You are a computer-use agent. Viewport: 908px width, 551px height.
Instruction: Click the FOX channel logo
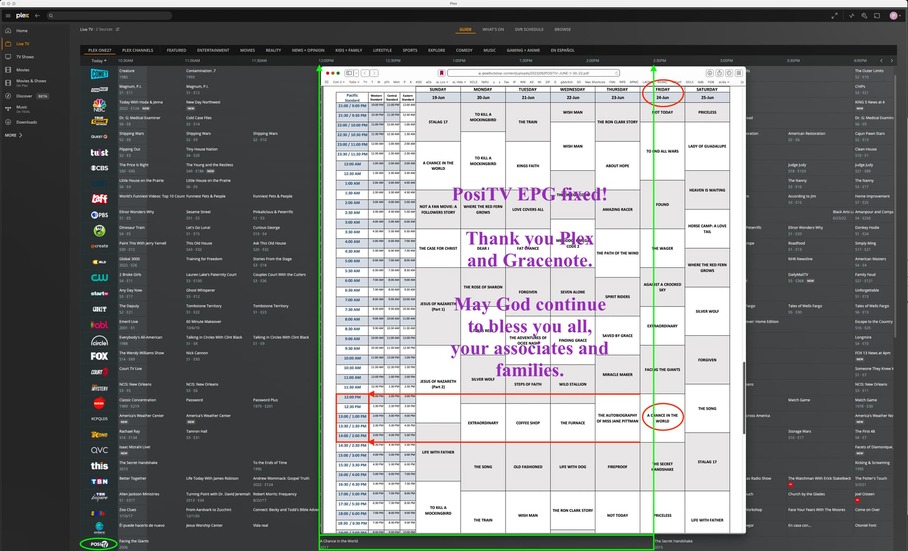click(x=99, y=356)
